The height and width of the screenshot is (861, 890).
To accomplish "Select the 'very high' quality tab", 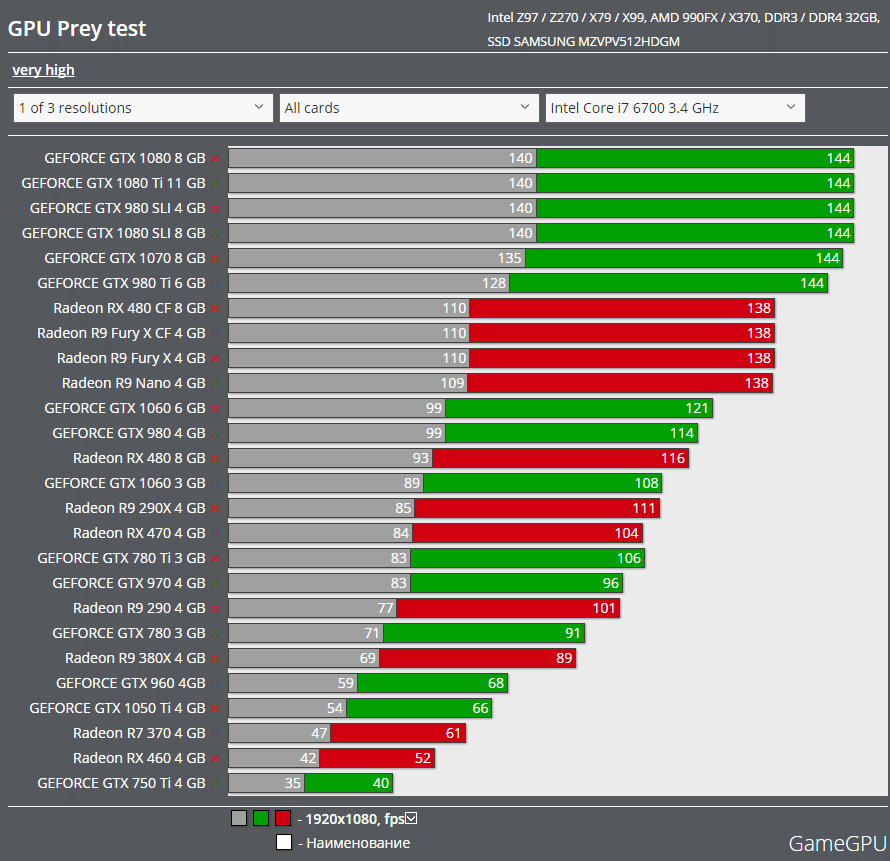I will pos(43,70).
